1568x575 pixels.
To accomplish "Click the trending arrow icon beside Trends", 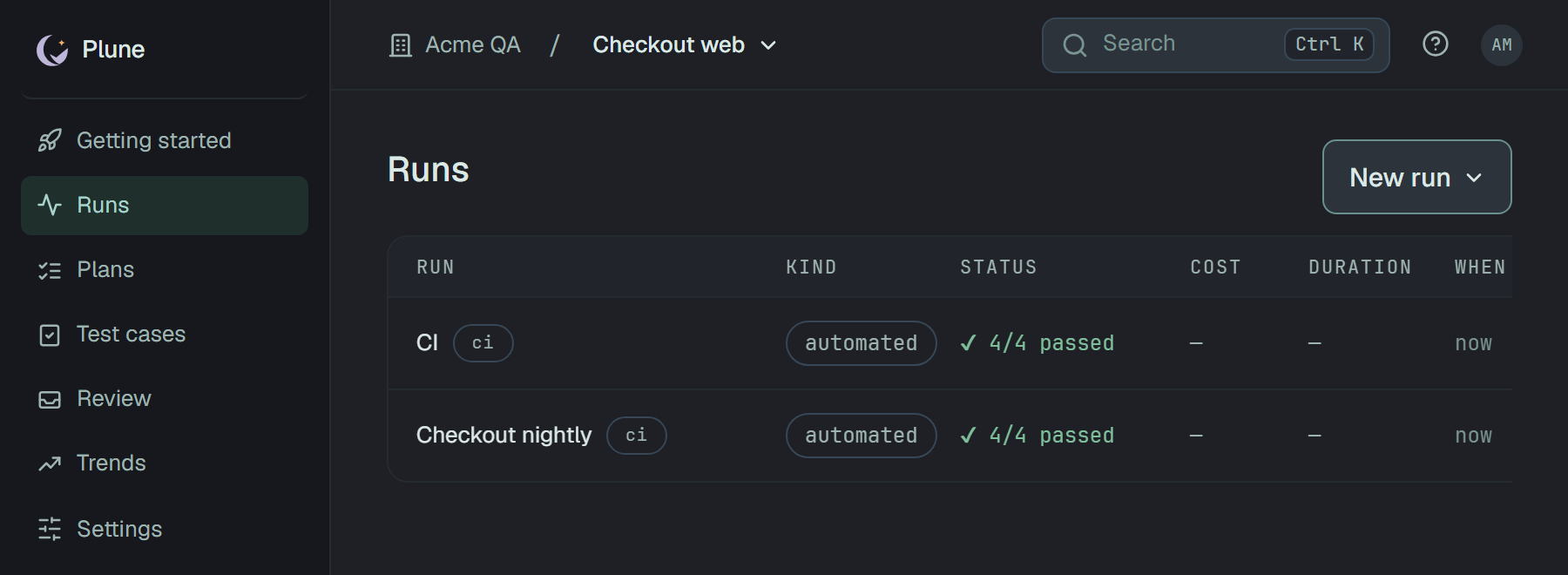I will coord(50,463).
